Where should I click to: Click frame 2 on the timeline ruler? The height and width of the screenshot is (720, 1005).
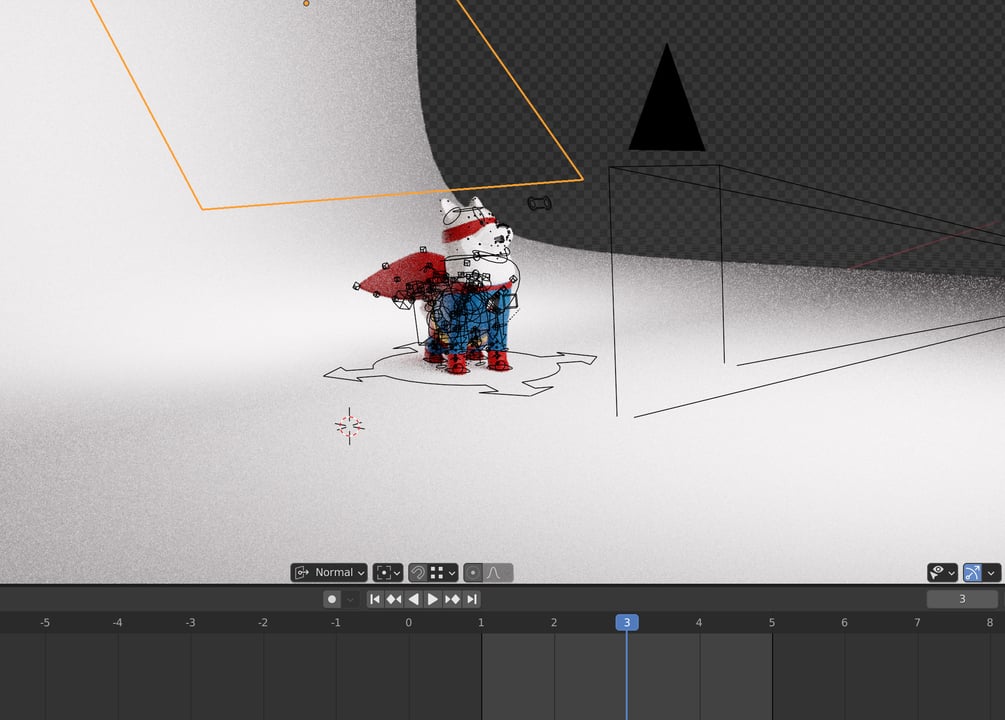pyautogui.click(x=554, y=623)
